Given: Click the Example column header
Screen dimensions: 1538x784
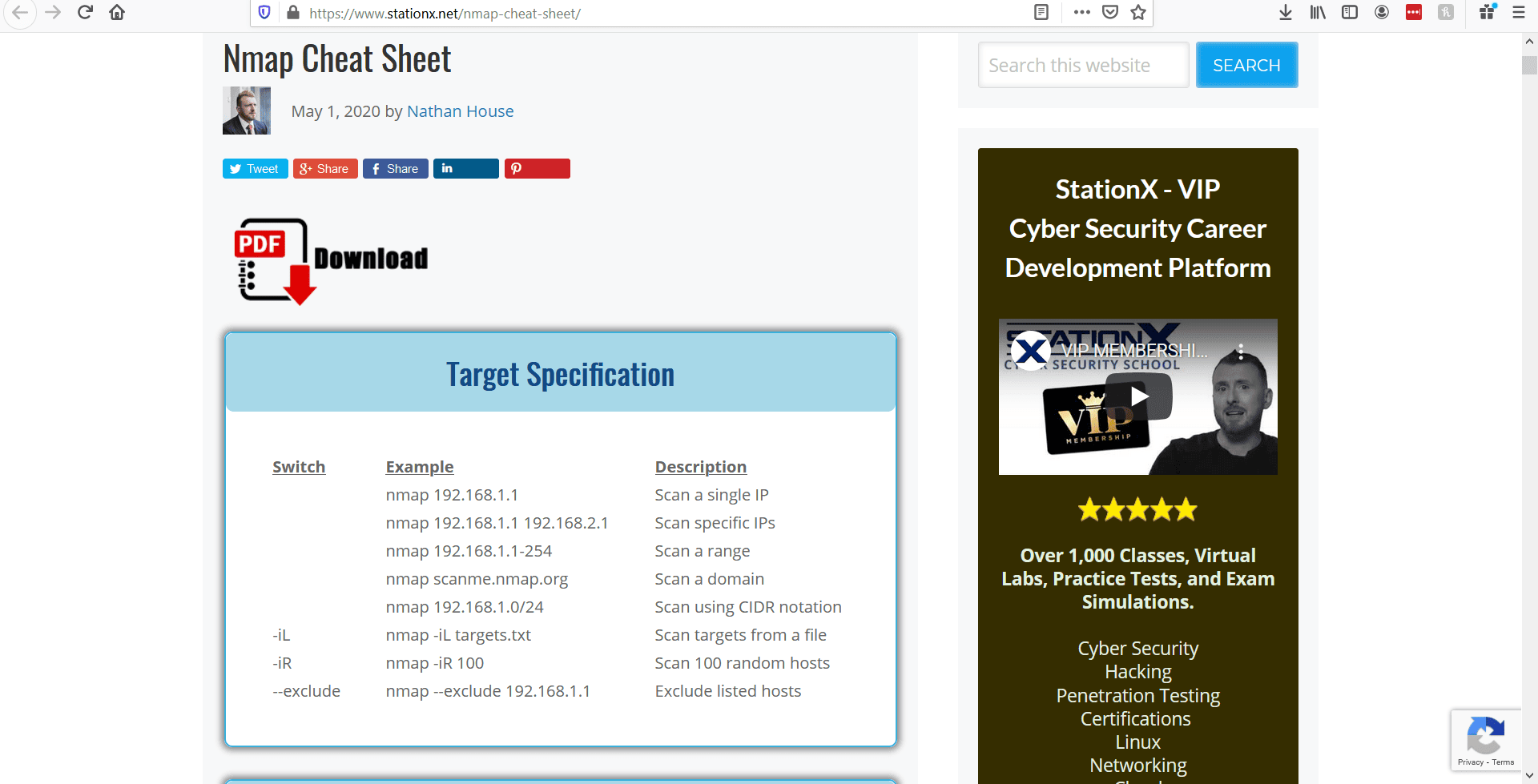Looking at the screenshot, I should 420,467.
